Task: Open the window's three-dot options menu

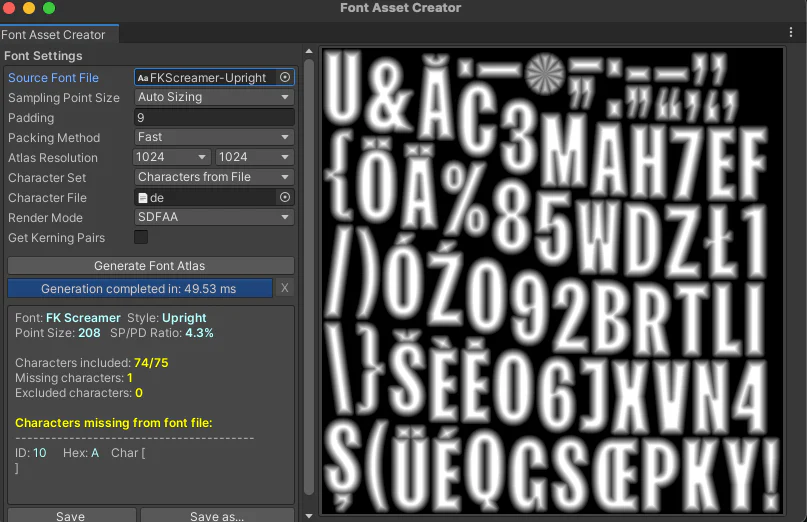Action: (x=791, y=32)
